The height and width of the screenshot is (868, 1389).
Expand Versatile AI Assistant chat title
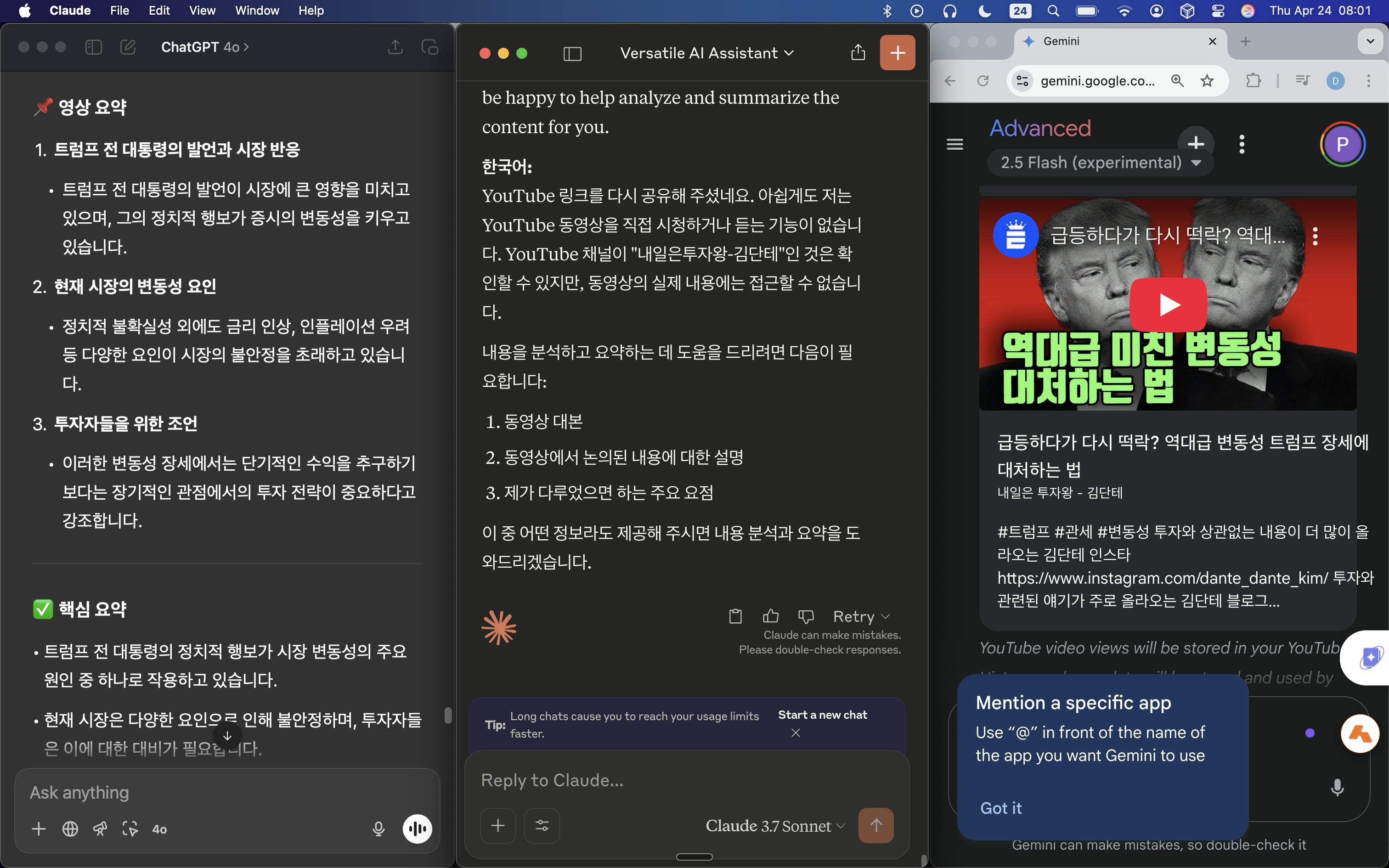706,53
